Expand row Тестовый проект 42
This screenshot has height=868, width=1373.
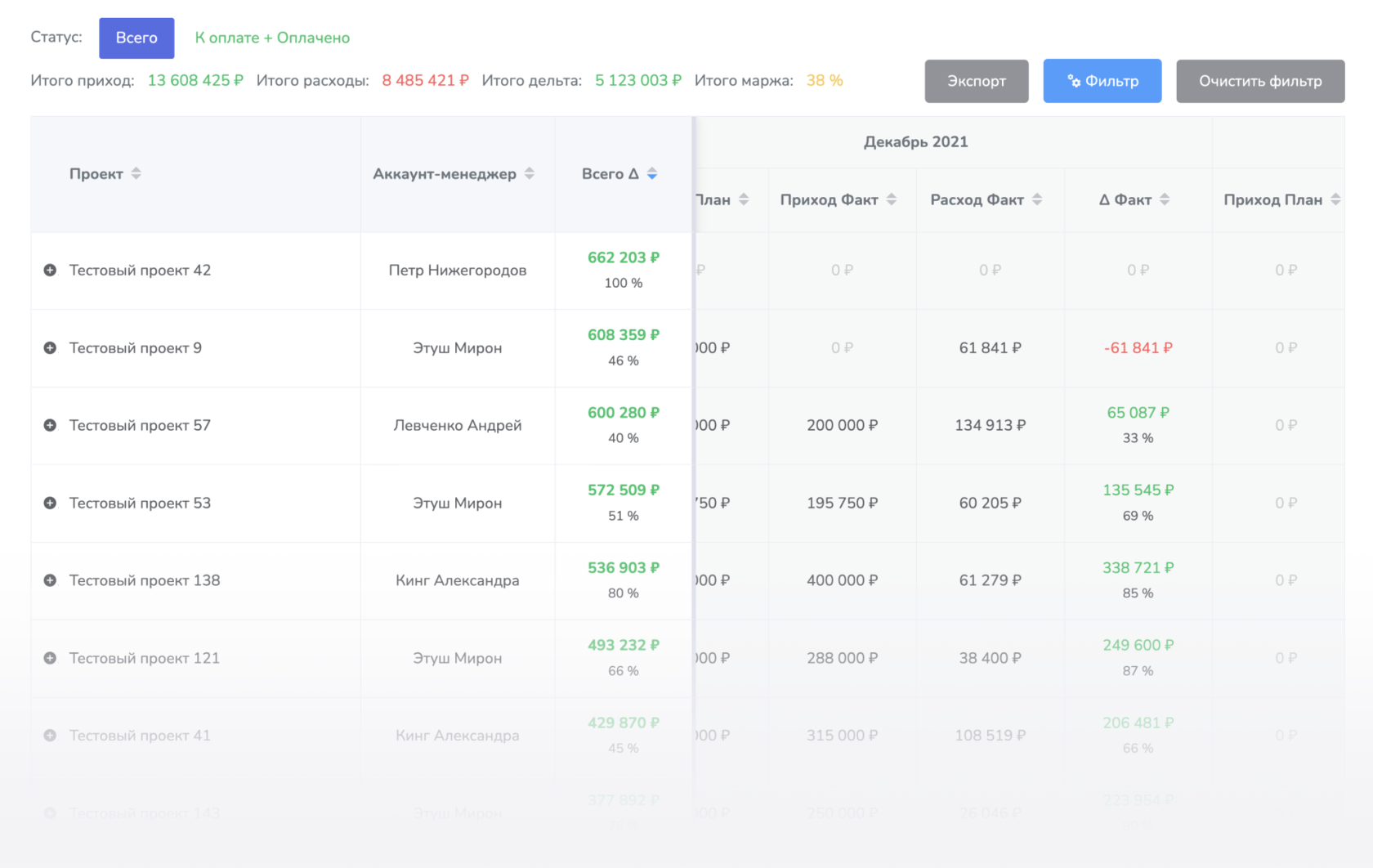pos(50,271)
